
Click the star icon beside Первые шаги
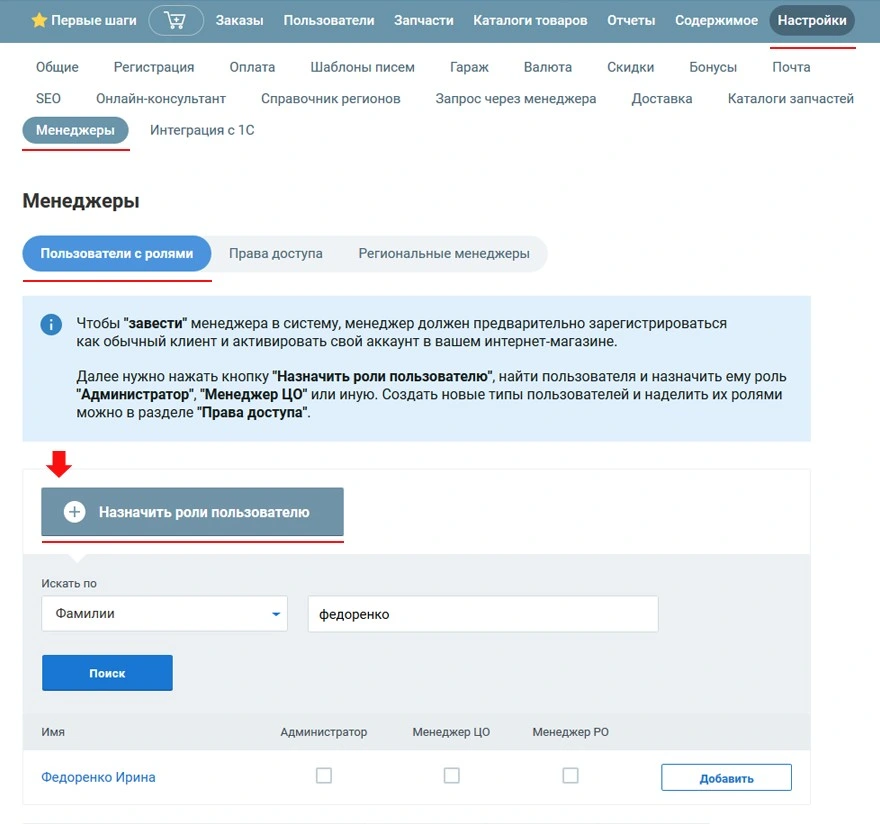(x=39, y=20)
